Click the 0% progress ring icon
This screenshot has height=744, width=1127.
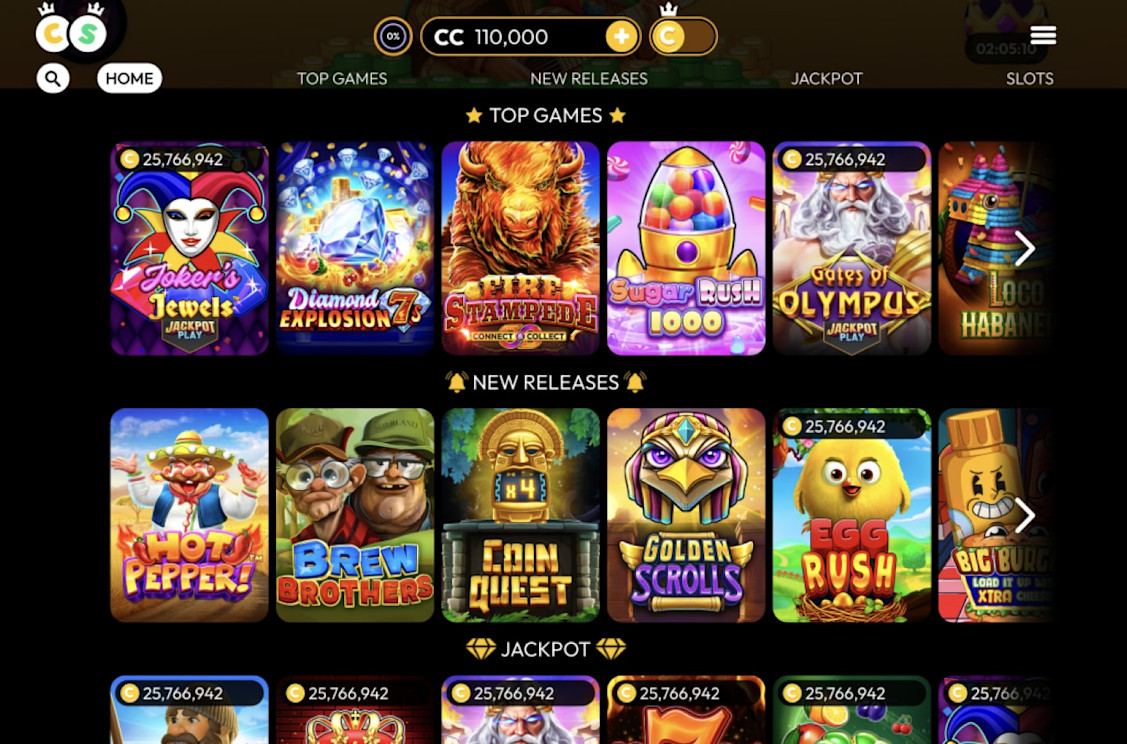[x=393, y=36]
